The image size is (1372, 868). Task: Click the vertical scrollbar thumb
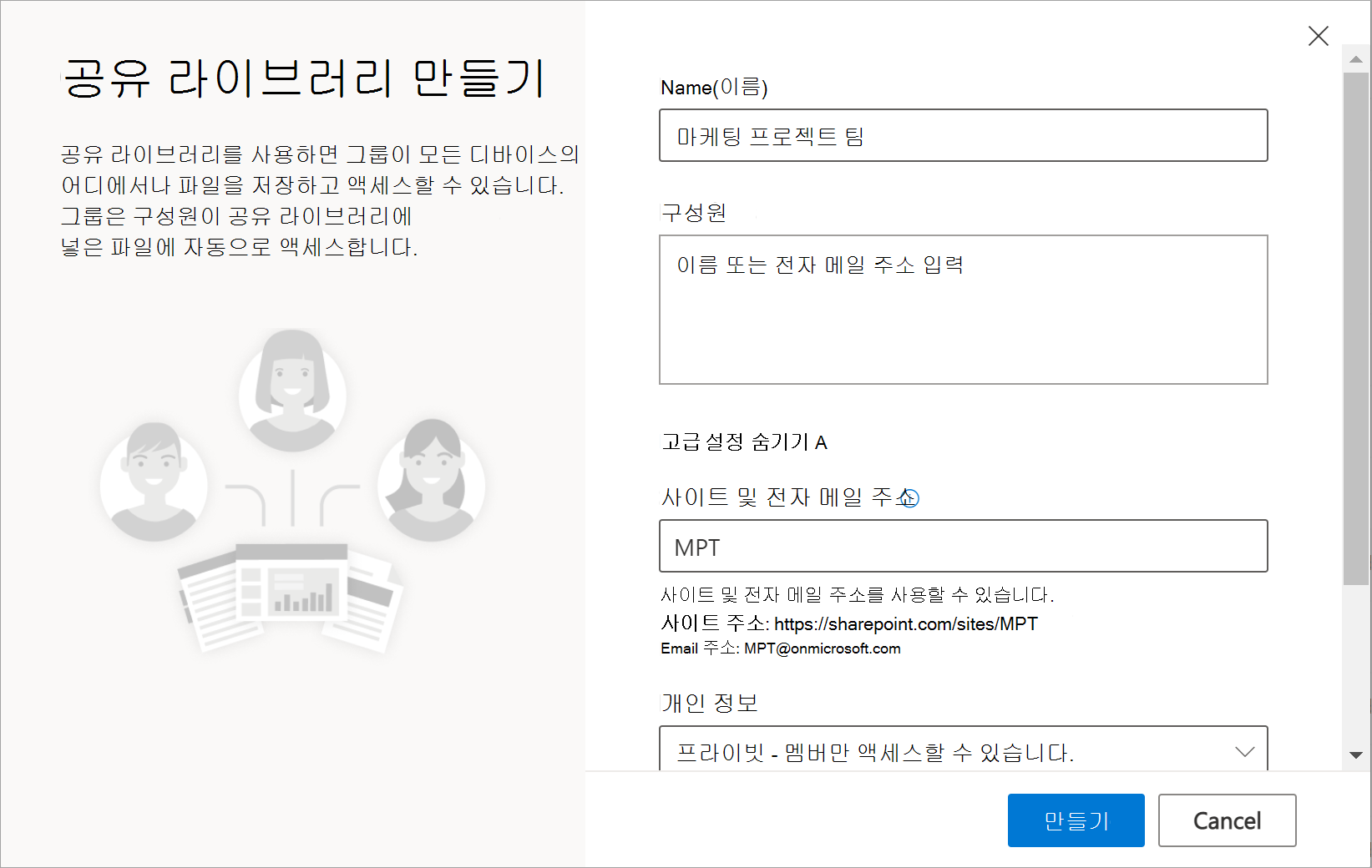(x=1355, y=329)
